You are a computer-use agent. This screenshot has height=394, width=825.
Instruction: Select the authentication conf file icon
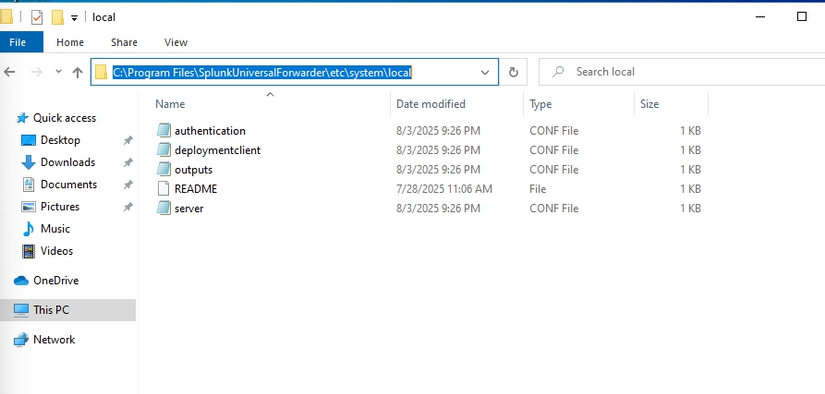coord(164,130)
